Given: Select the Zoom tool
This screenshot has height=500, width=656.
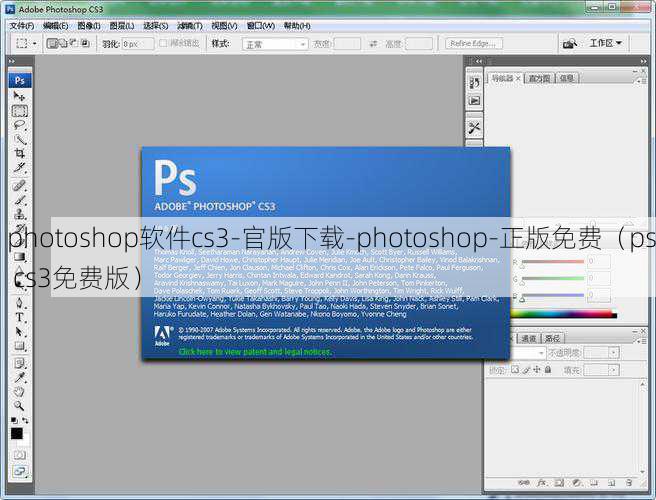Looking at the screenshot, I should pos(19,406).
